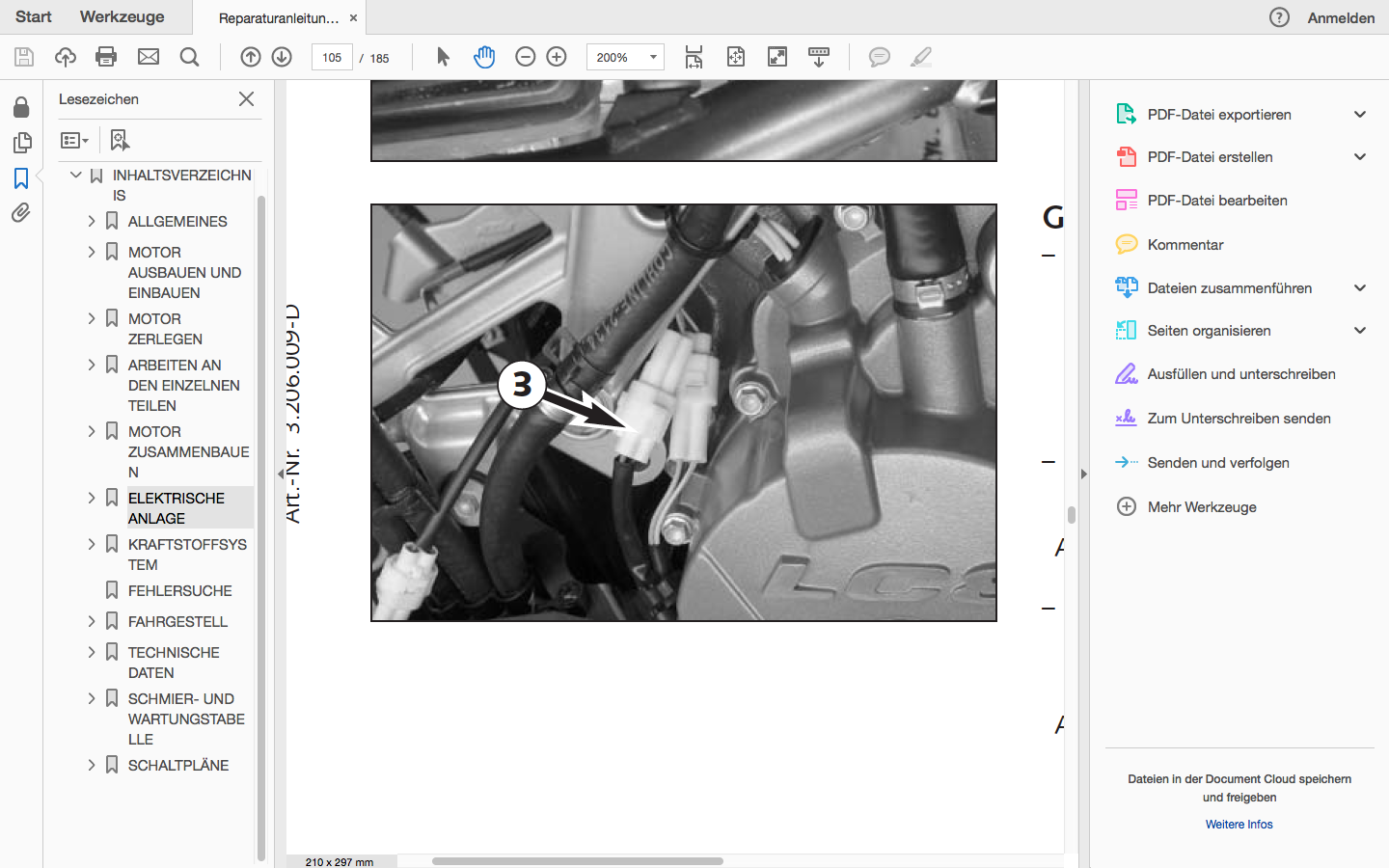The height and width of the screenshot is (868, 1389).
Task: Click the zoom out minus icon
Action: point(526,57)
